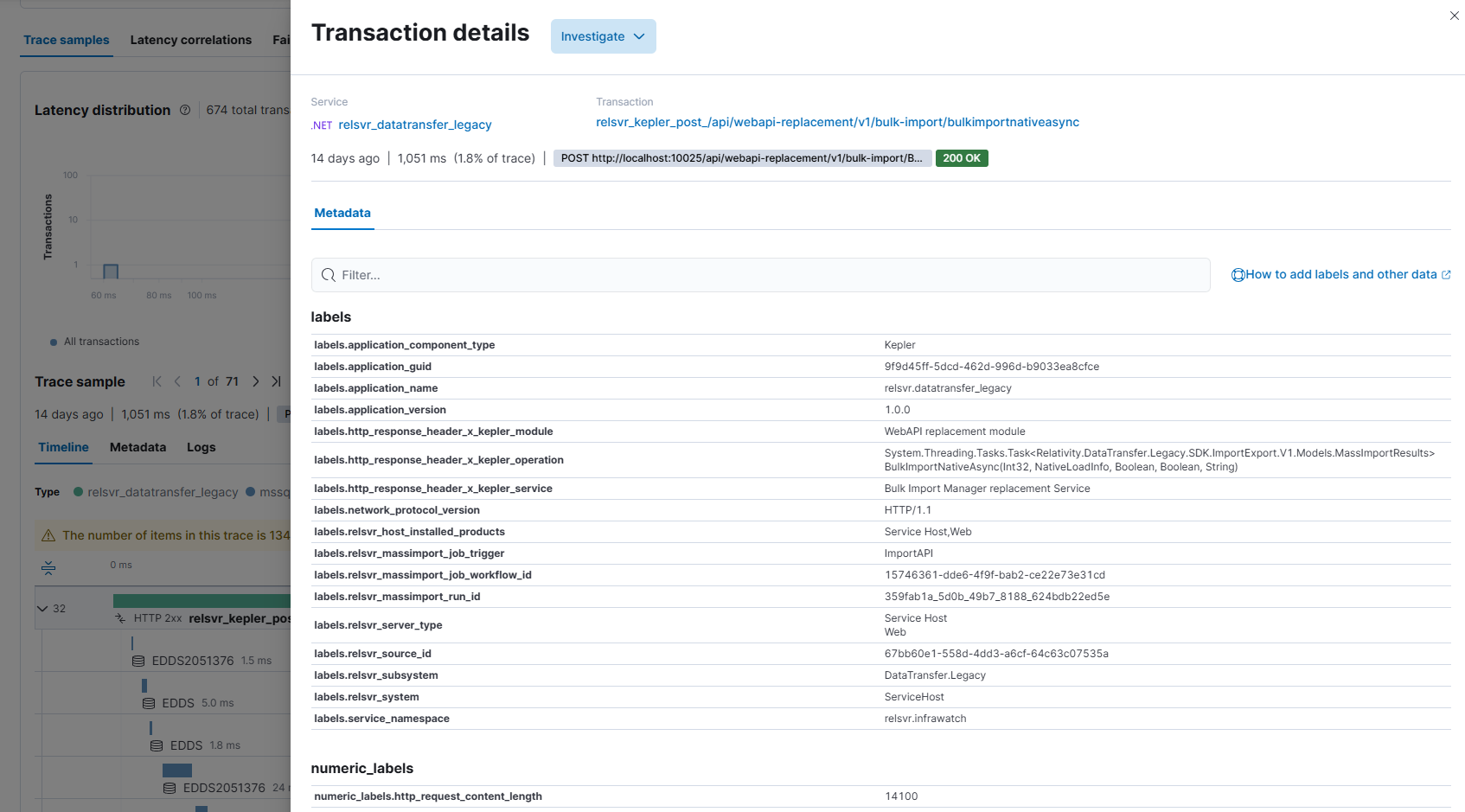Viewport: 1465px width, 812px height.
Task: Click the Latency distribution help icon
Action: click(x=185, y=110)
